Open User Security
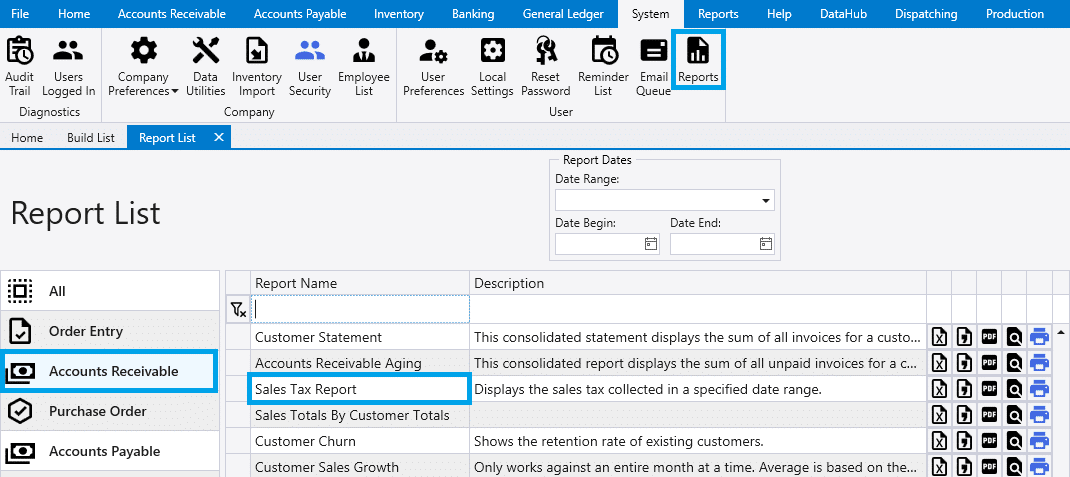The width and height of the screenshot is (1070, 477). point(310,66)
